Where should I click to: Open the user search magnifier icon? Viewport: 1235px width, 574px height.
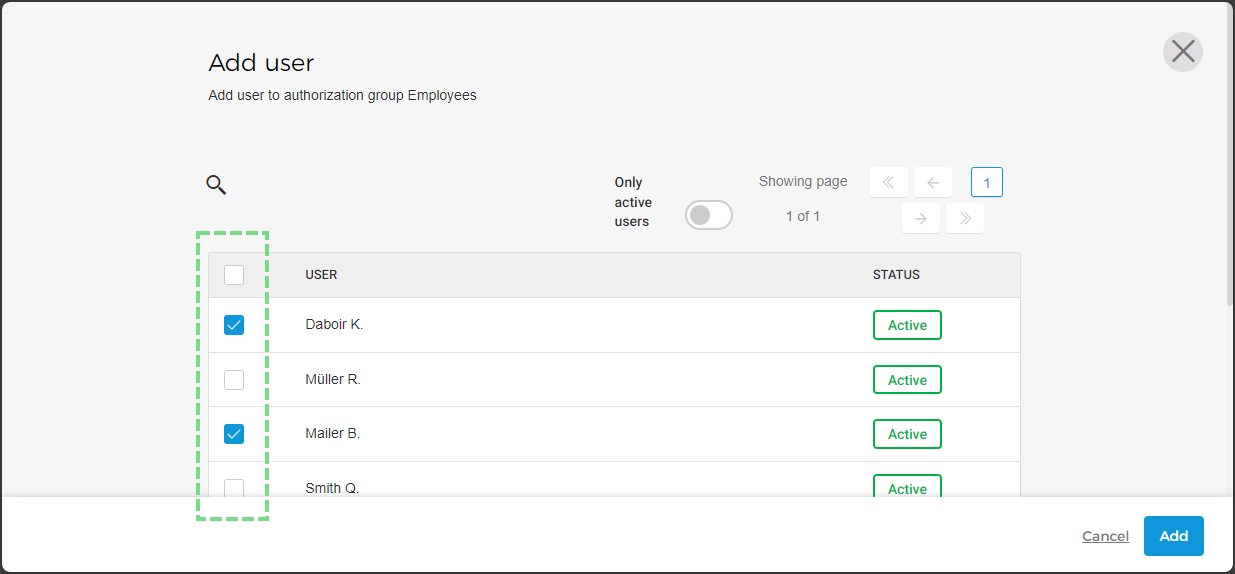(x=216, y=184)
